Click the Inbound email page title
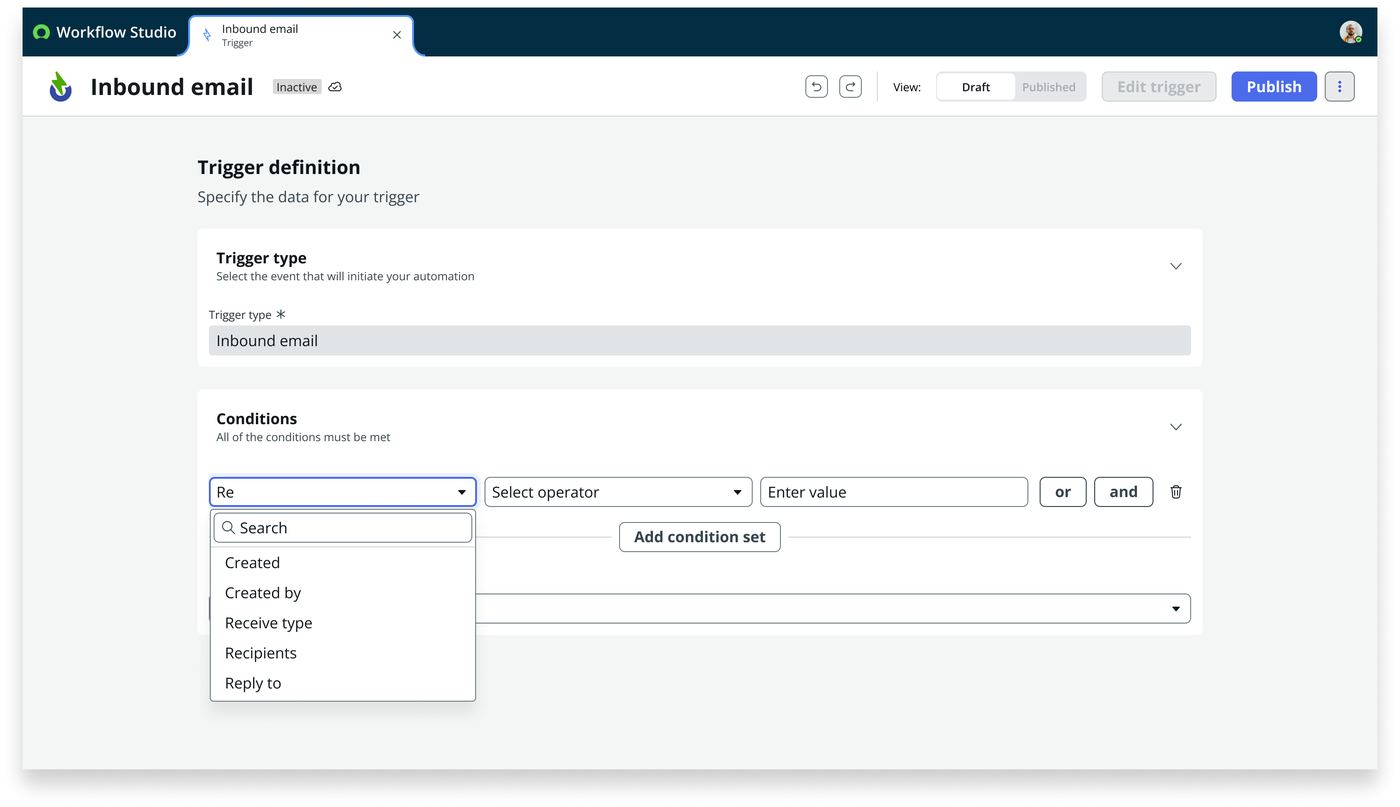1400x807 pixels. [172, 87]
